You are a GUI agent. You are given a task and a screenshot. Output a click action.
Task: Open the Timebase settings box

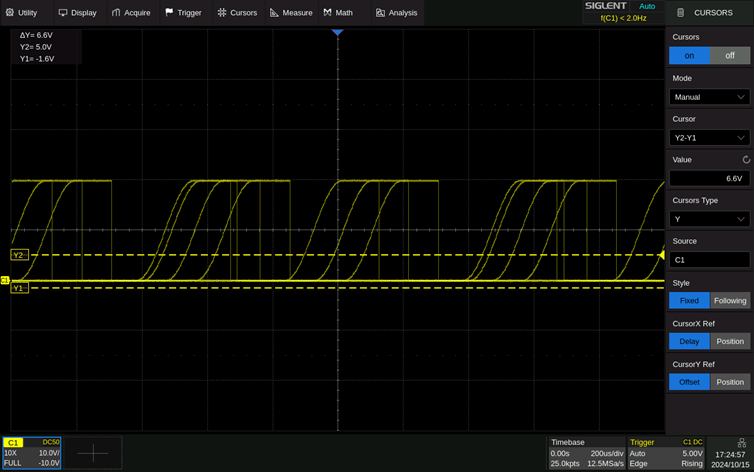point(585,452)
